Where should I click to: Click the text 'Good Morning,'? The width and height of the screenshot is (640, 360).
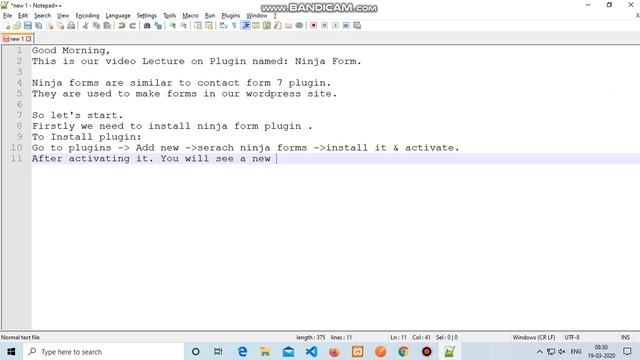[x=71, y=51]
